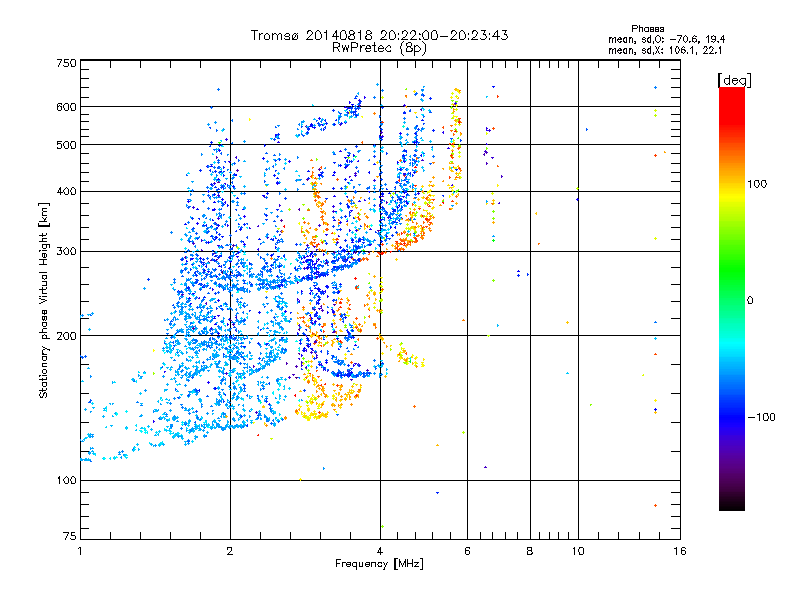Click the y-axis title 'Stationary phase Virtual Height [km]'

tap(44, 300)
